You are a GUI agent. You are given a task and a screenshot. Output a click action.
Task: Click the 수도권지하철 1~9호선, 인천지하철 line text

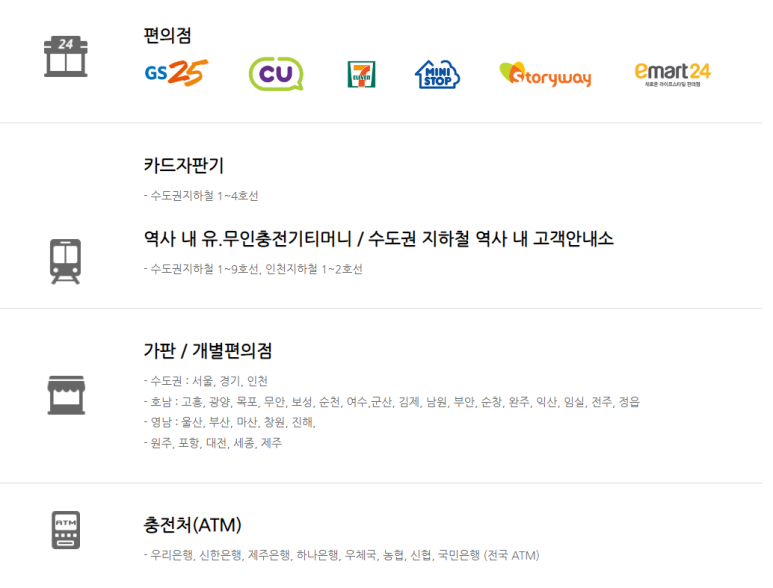point(253,269)
